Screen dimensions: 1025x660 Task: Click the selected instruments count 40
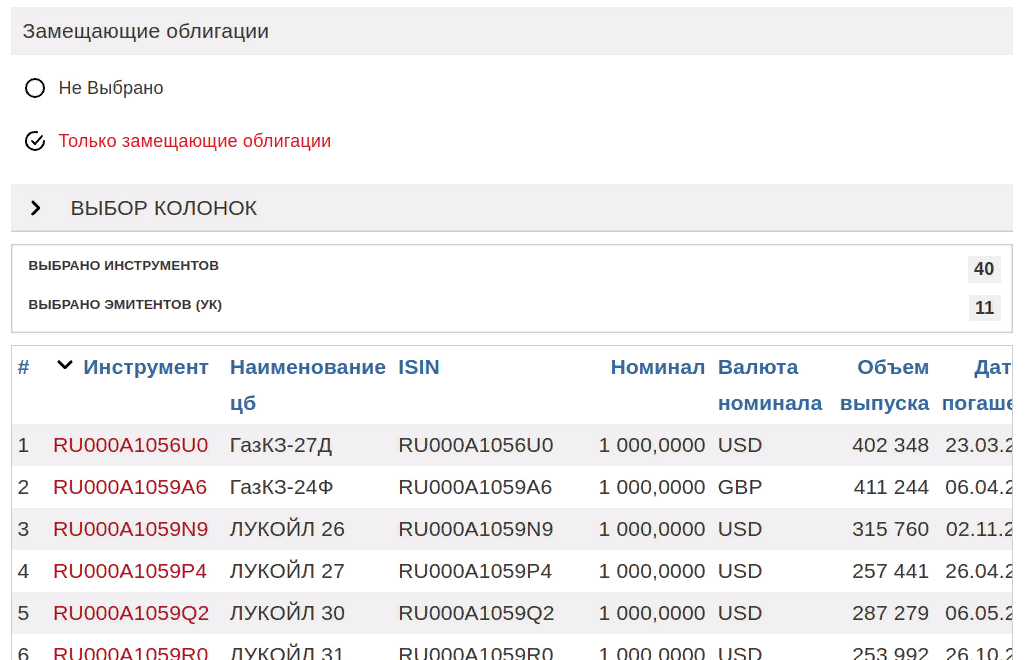coord(984,269)
